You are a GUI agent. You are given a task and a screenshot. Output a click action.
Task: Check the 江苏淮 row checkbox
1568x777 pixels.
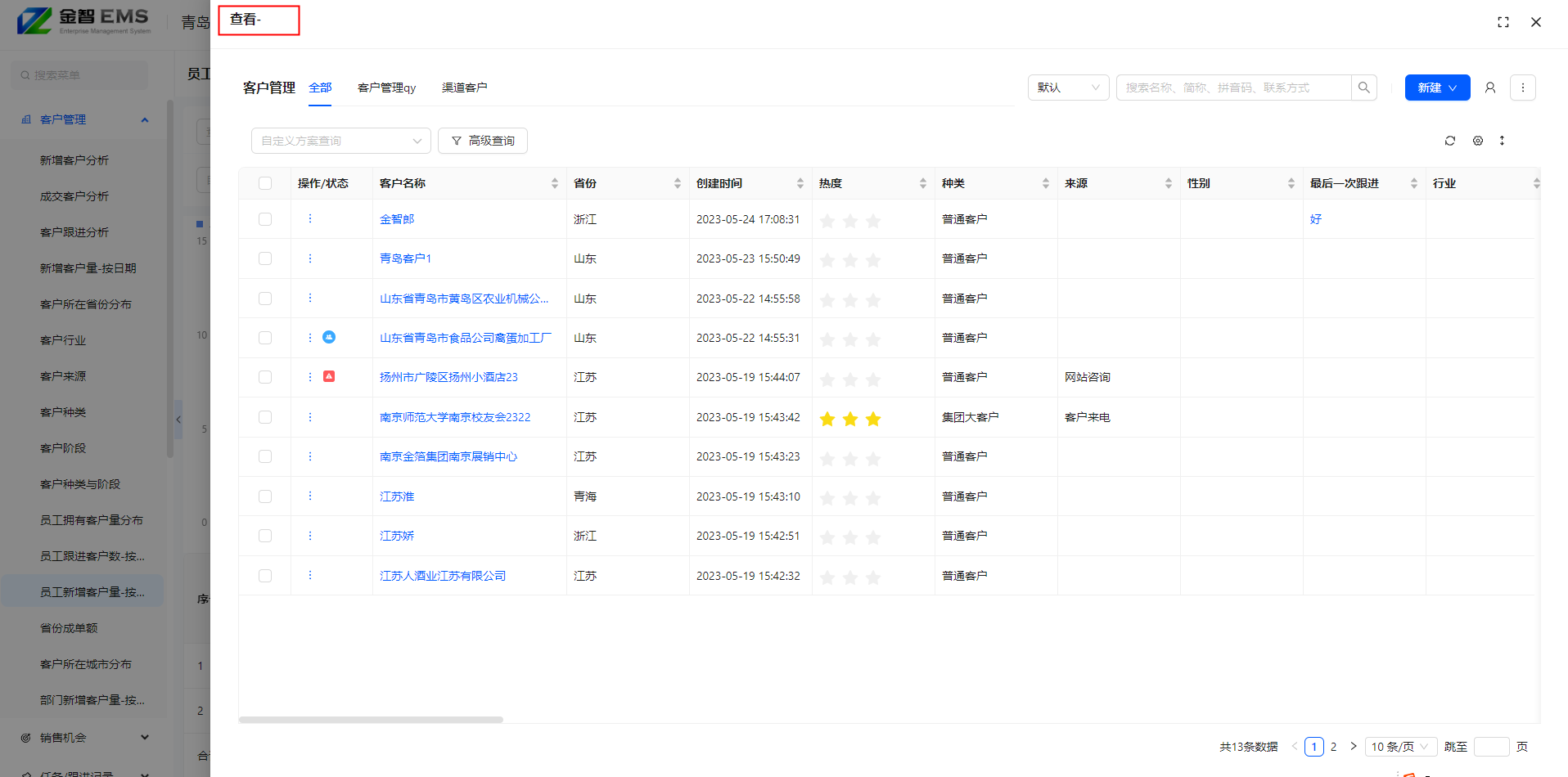[x=265, y=496]
